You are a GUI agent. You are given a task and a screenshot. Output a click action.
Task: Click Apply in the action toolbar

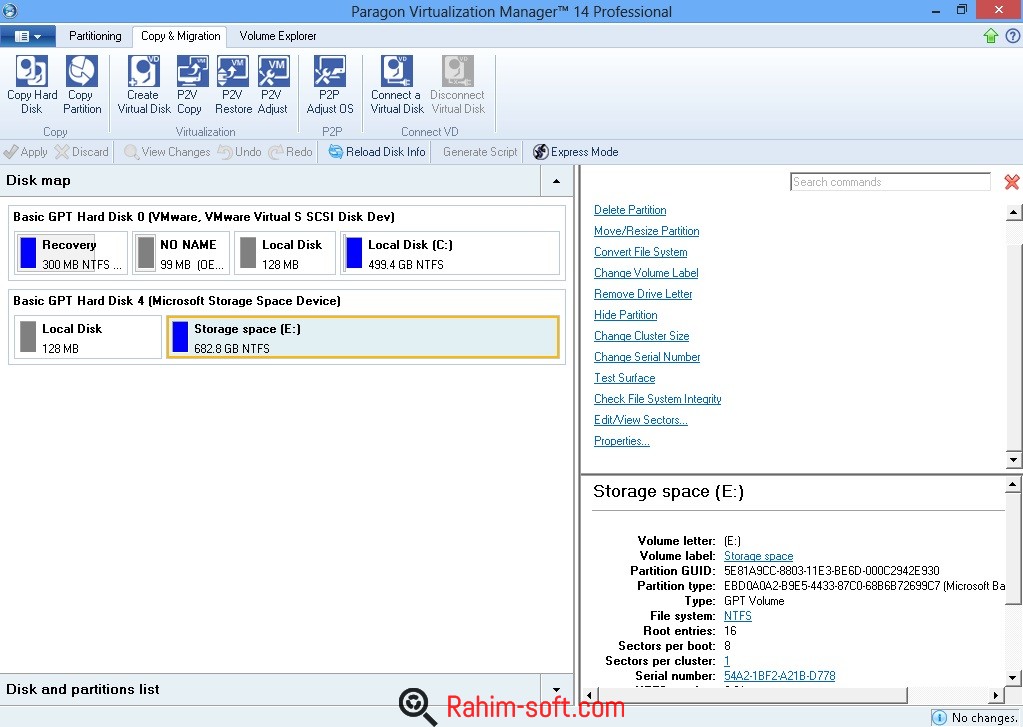pyautogui.click(x=25, y=152)
